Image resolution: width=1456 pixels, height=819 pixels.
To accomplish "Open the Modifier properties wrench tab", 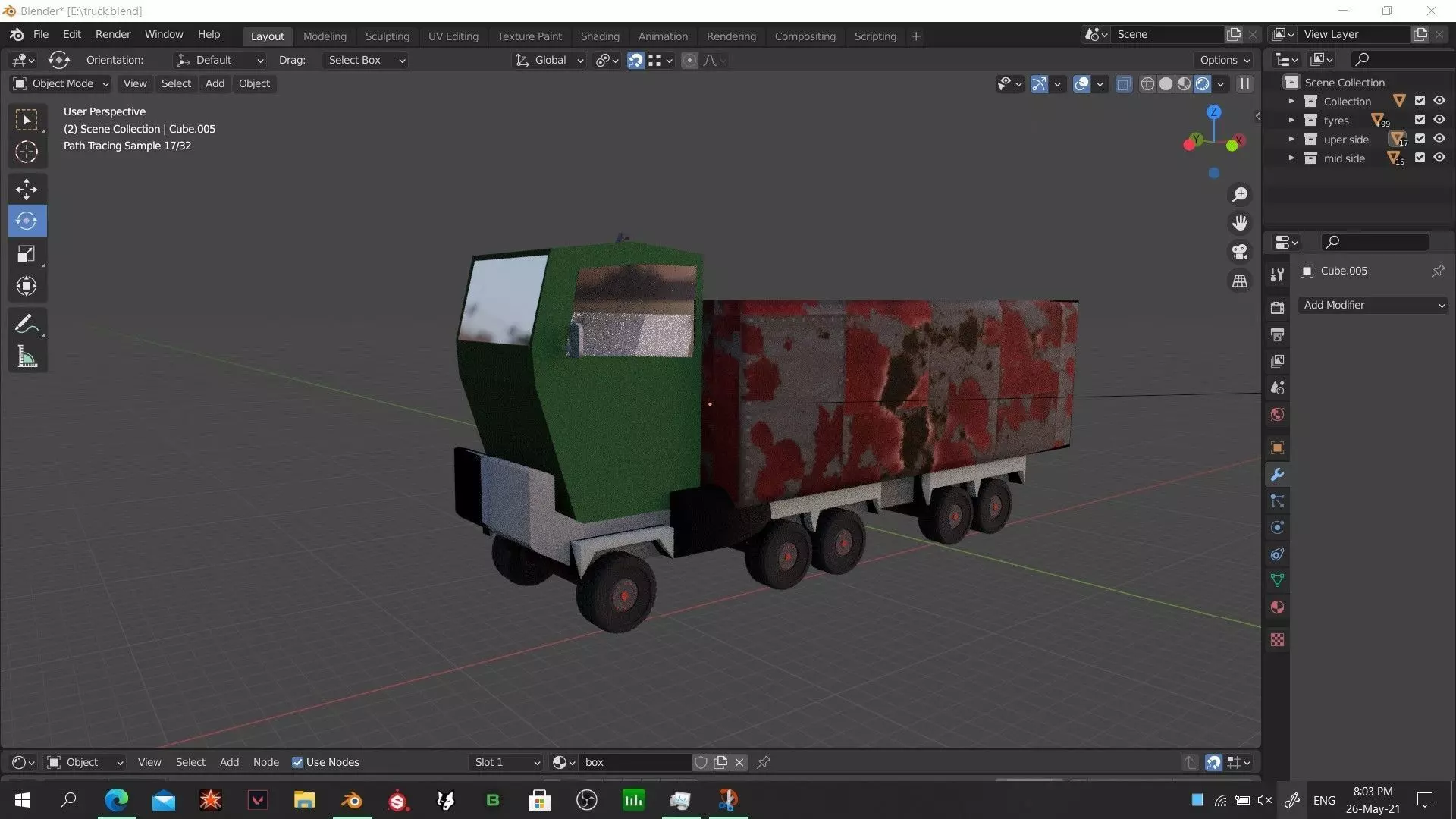I will tap(1277, 475).
